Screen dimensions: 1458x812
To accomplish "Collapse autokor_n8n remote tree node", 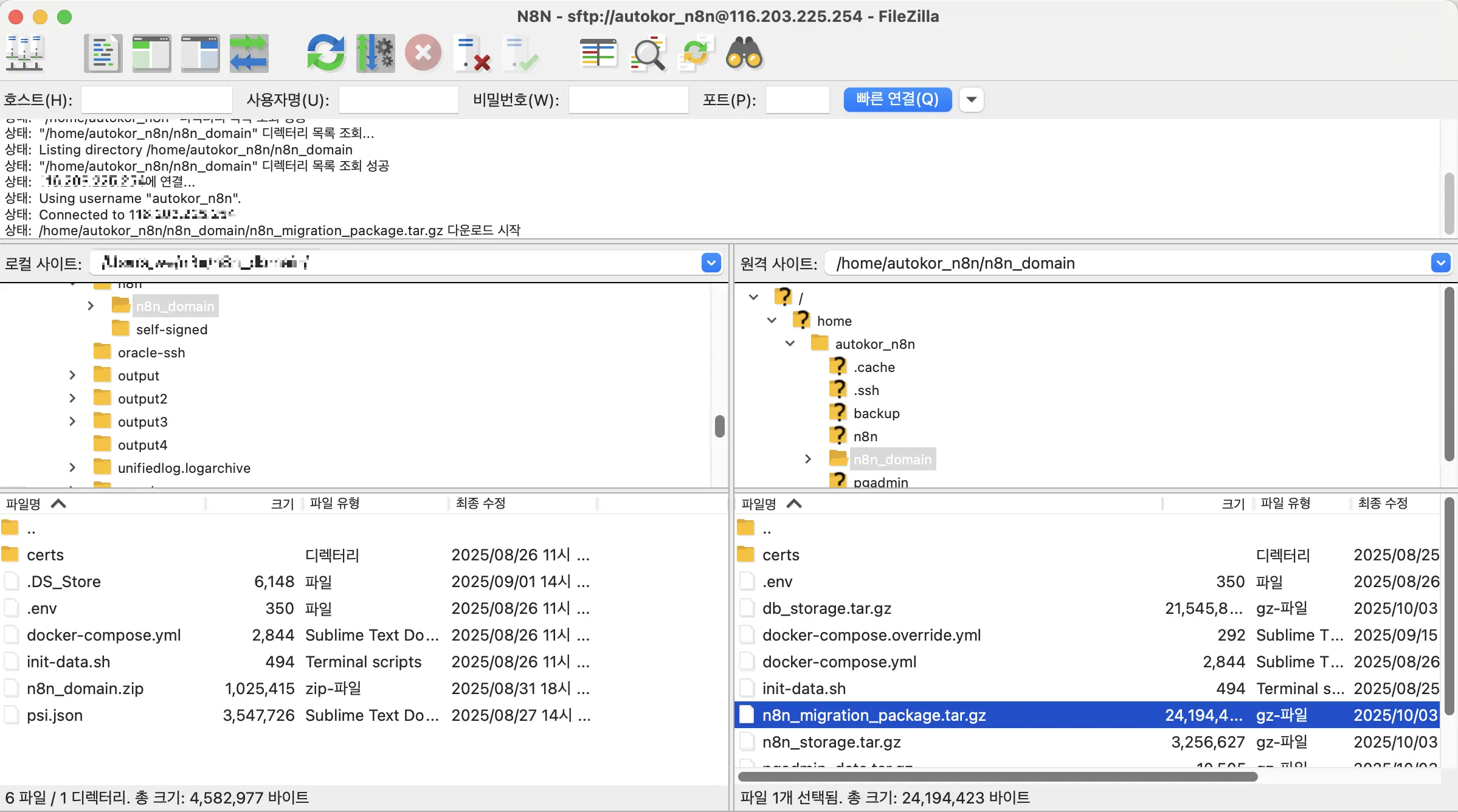I will pyautogui.click(x=790, y=344).
